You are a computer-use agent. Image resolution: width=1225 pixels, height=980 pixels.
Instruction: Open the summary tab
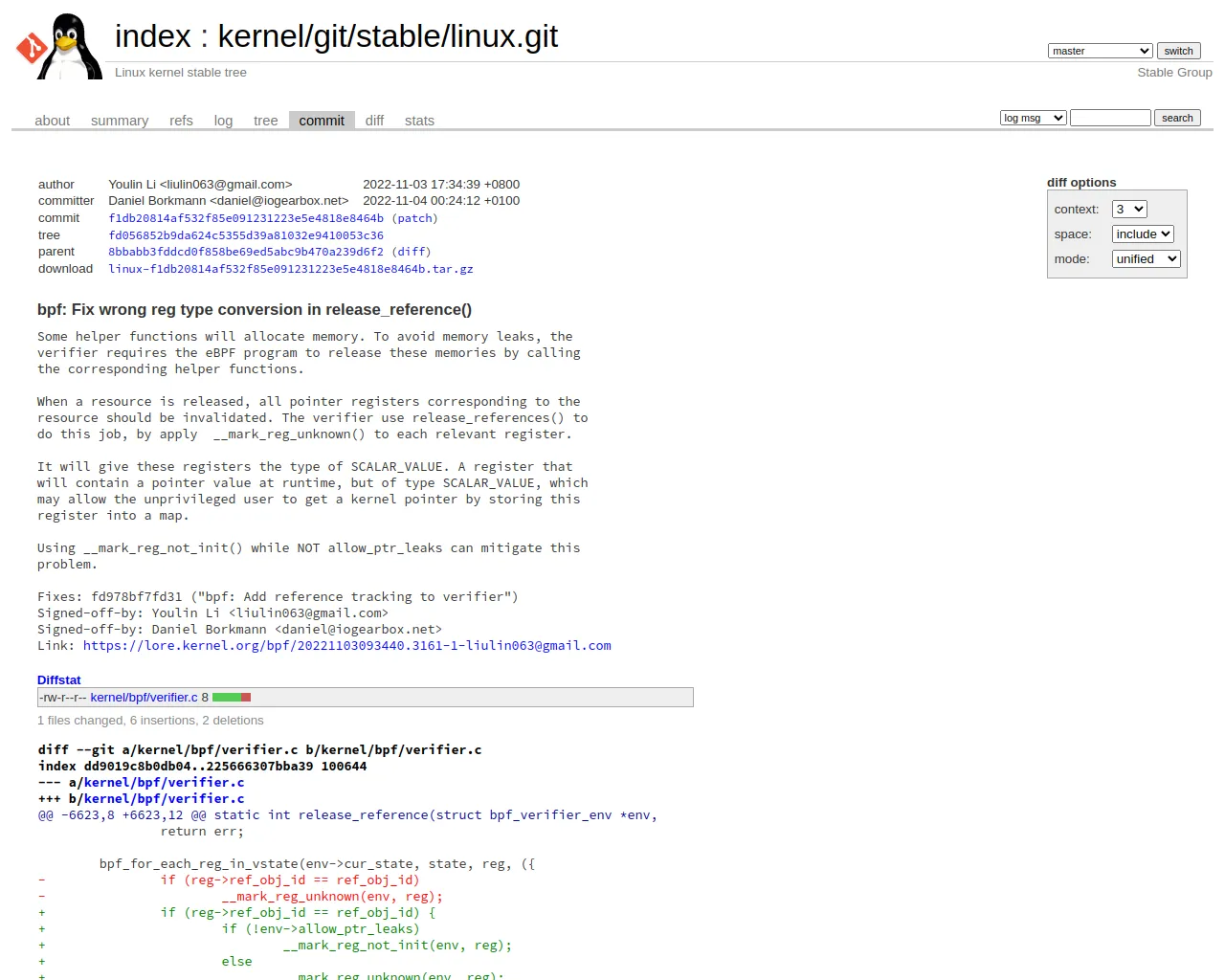tap(120, 121)
